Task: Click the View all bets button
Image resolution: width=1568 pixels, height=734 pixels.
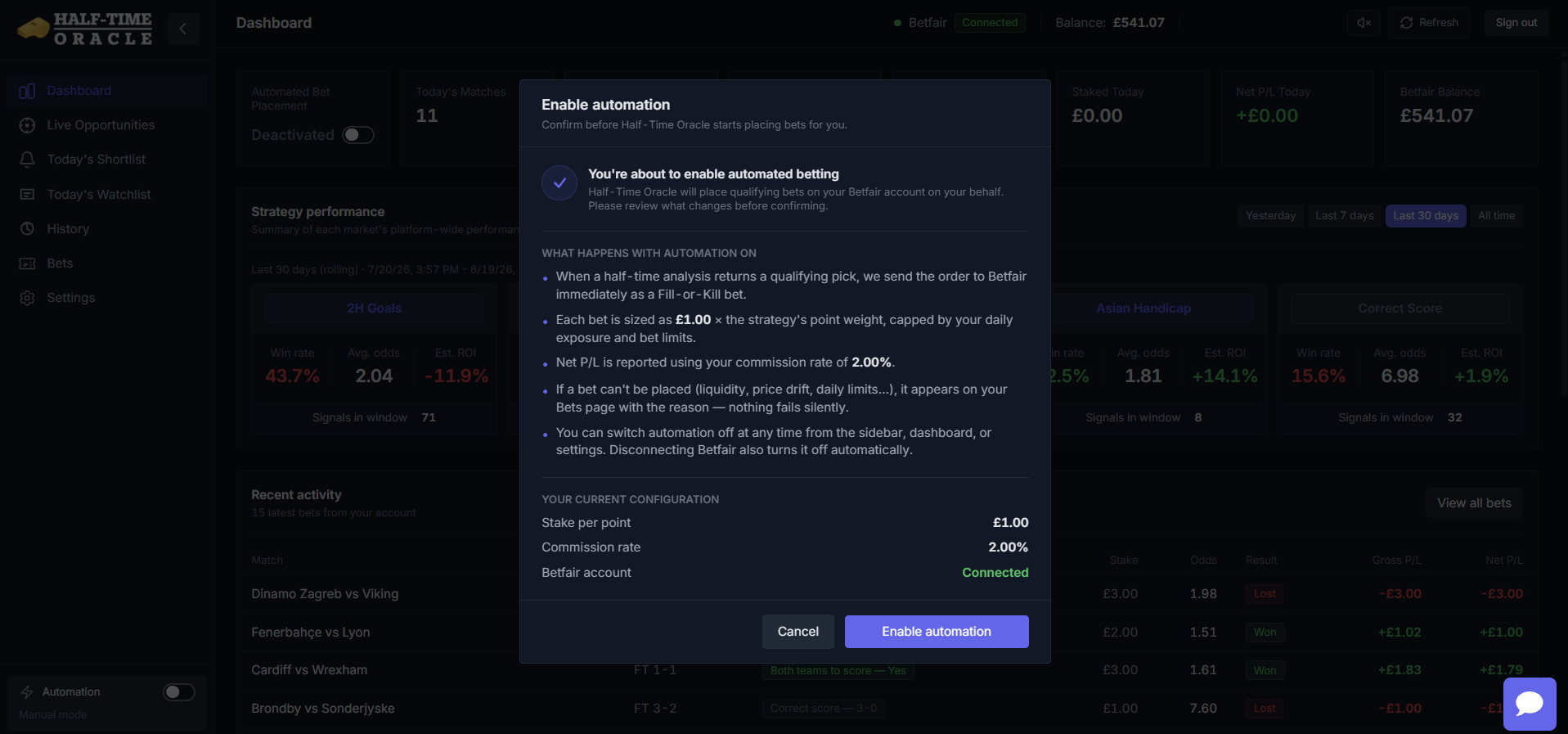Action: click(x=1474, y=503)
